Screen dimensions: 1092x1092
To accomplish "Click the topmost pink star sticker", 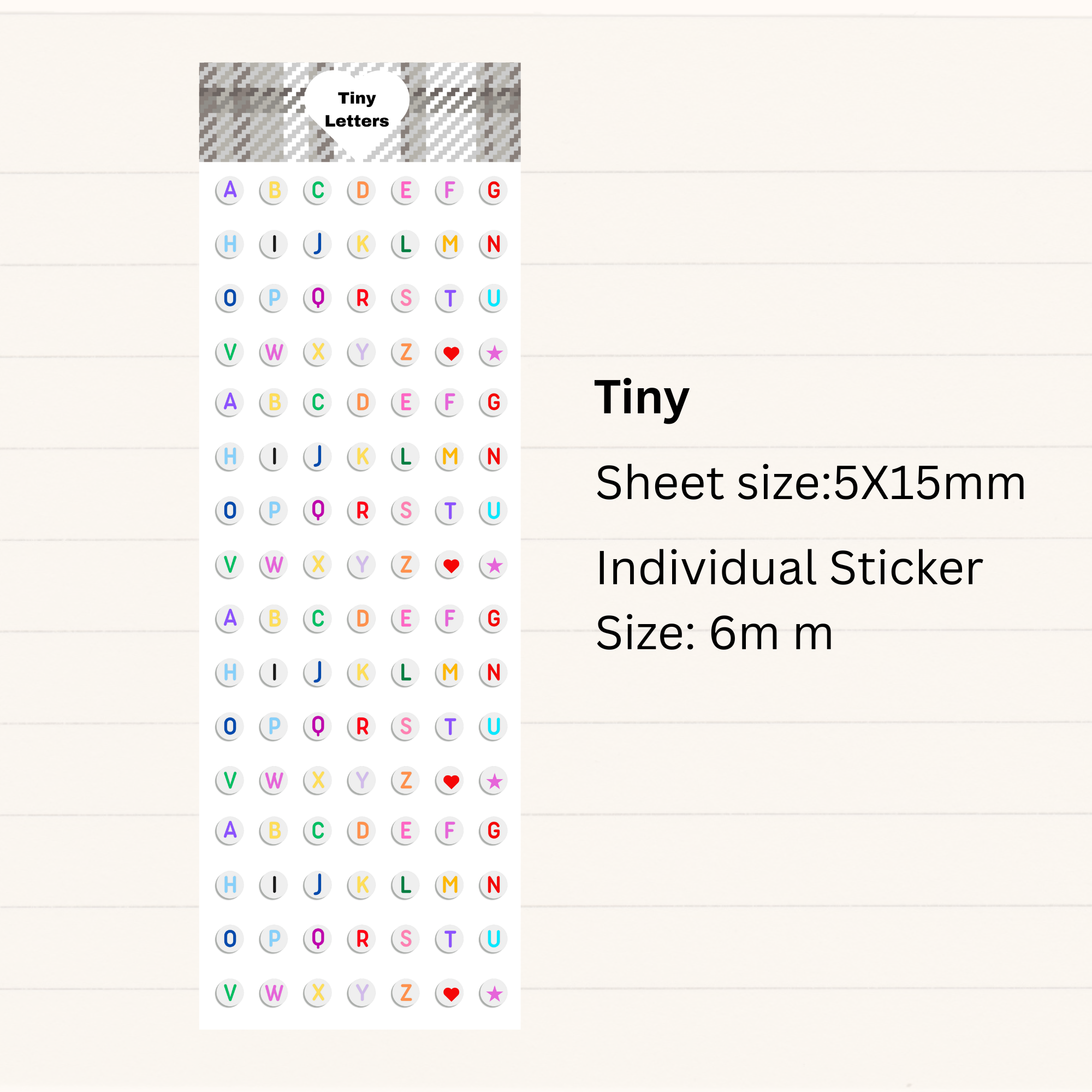I will (x=494, y=353).
